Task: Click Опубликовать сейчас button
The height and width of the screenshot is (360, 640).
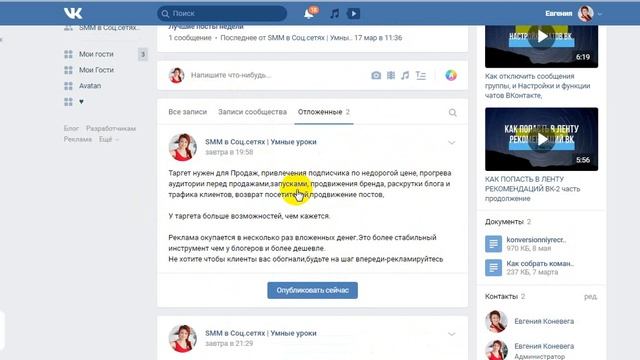Action: click(x=312, y=290)
